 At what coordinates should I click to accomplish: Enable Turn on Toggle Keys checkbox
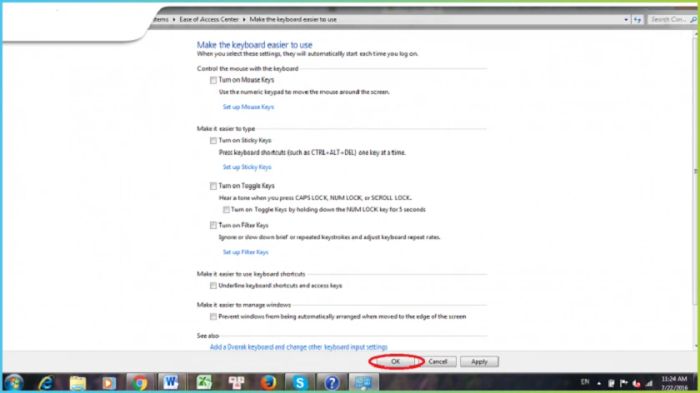[213, 186]
